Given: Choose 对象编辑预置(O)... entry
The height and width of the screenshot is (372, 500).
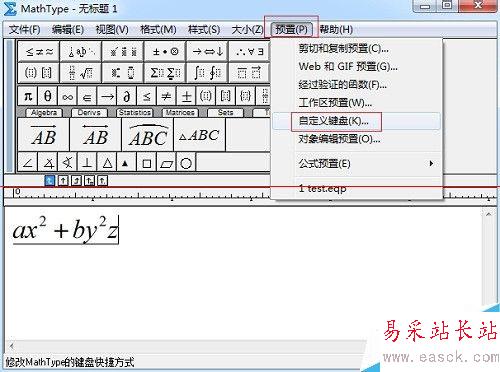Looking at the screenshot, I should coord(357,139).
